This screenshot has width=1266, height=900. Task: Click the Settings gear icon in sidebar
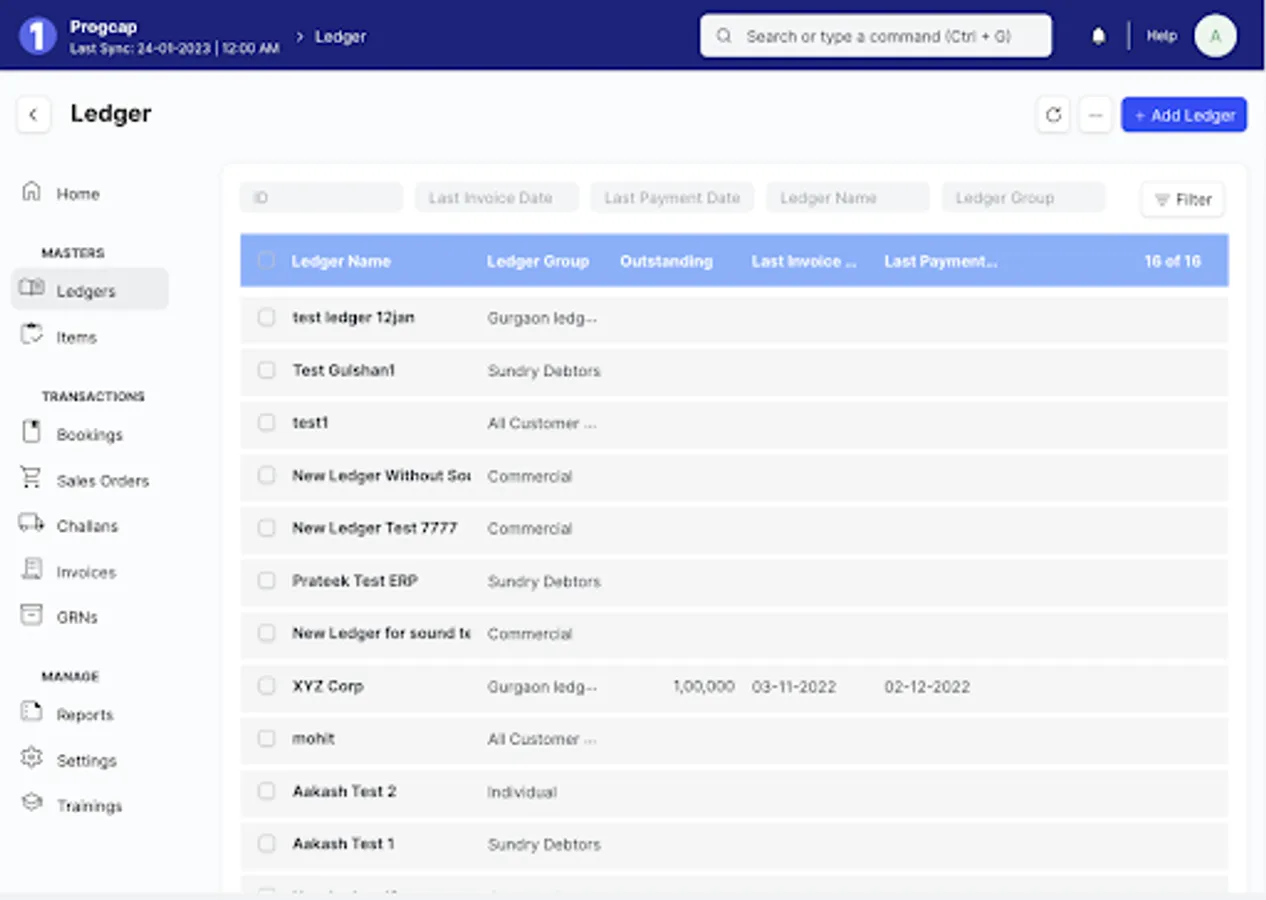[32, 759]
